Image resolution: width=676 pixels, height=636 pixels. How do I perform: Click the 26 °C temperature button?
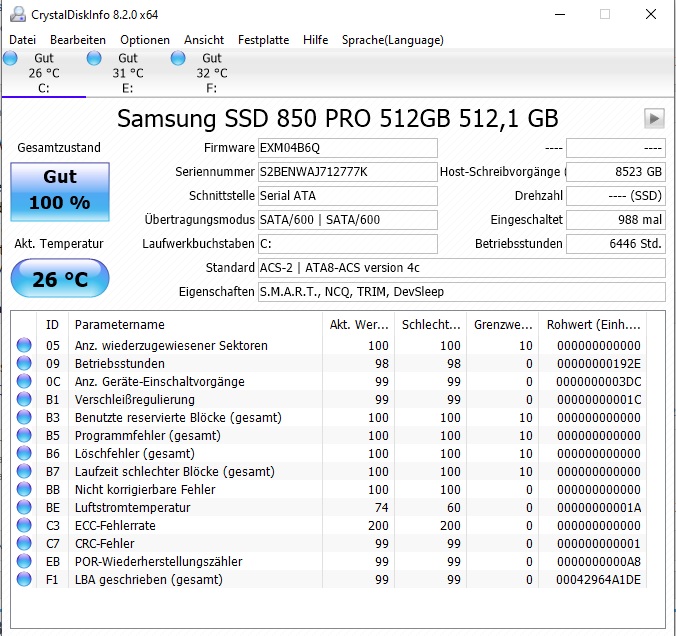60,278
